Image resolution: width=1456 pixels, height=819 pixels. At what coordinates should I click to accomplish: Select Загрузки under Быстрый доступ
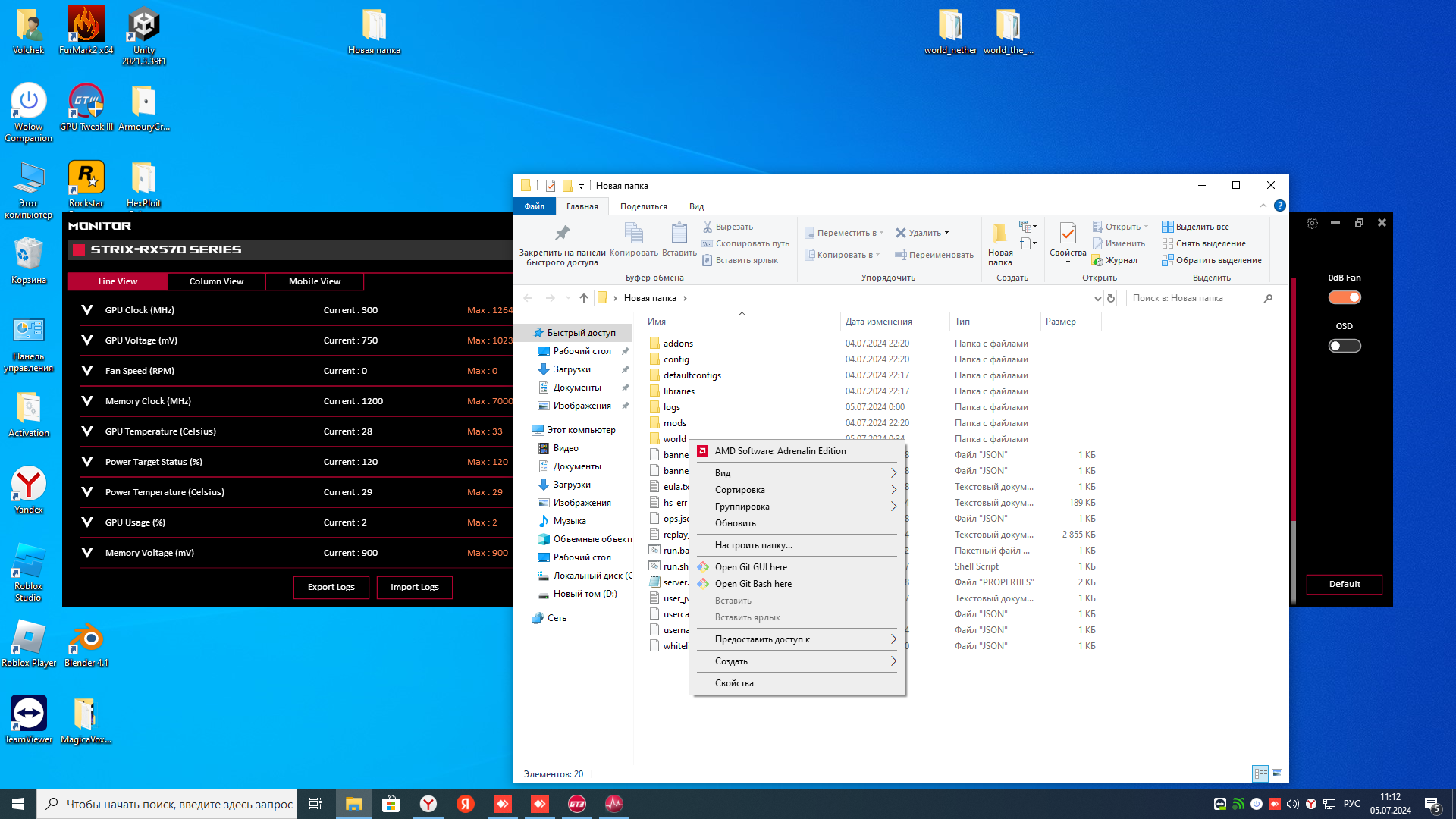[572, 369]
